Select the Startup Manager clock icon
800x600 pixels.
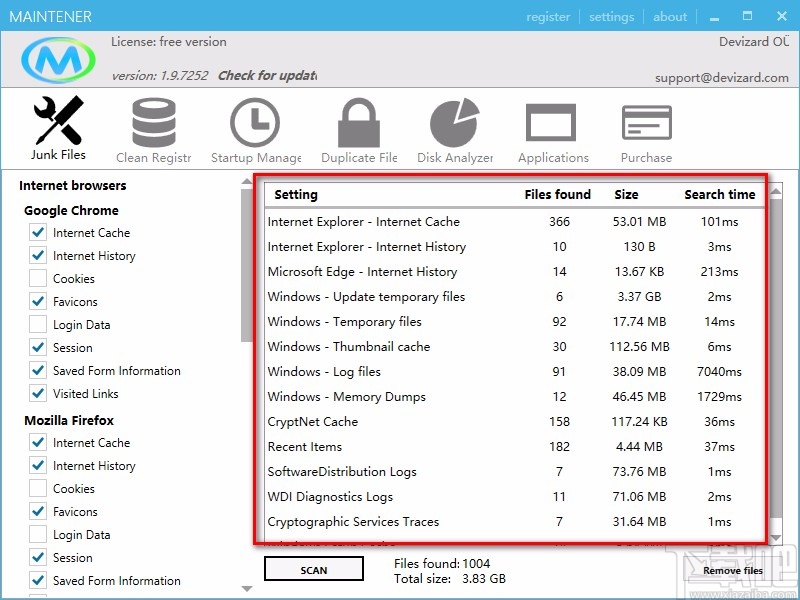[x=255, y=124]
